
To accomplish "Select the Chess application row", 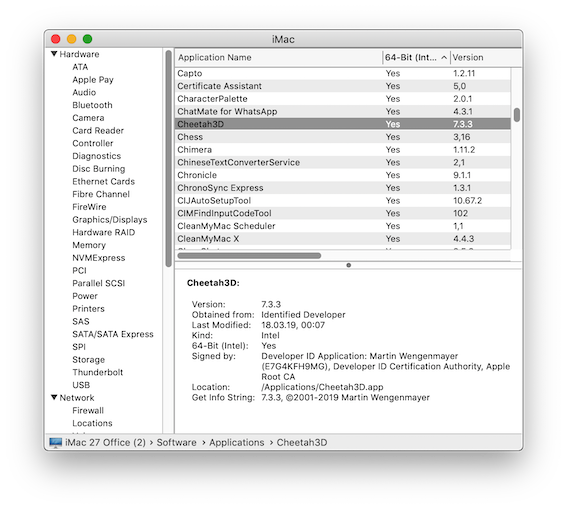I will (x=343, y=137).
